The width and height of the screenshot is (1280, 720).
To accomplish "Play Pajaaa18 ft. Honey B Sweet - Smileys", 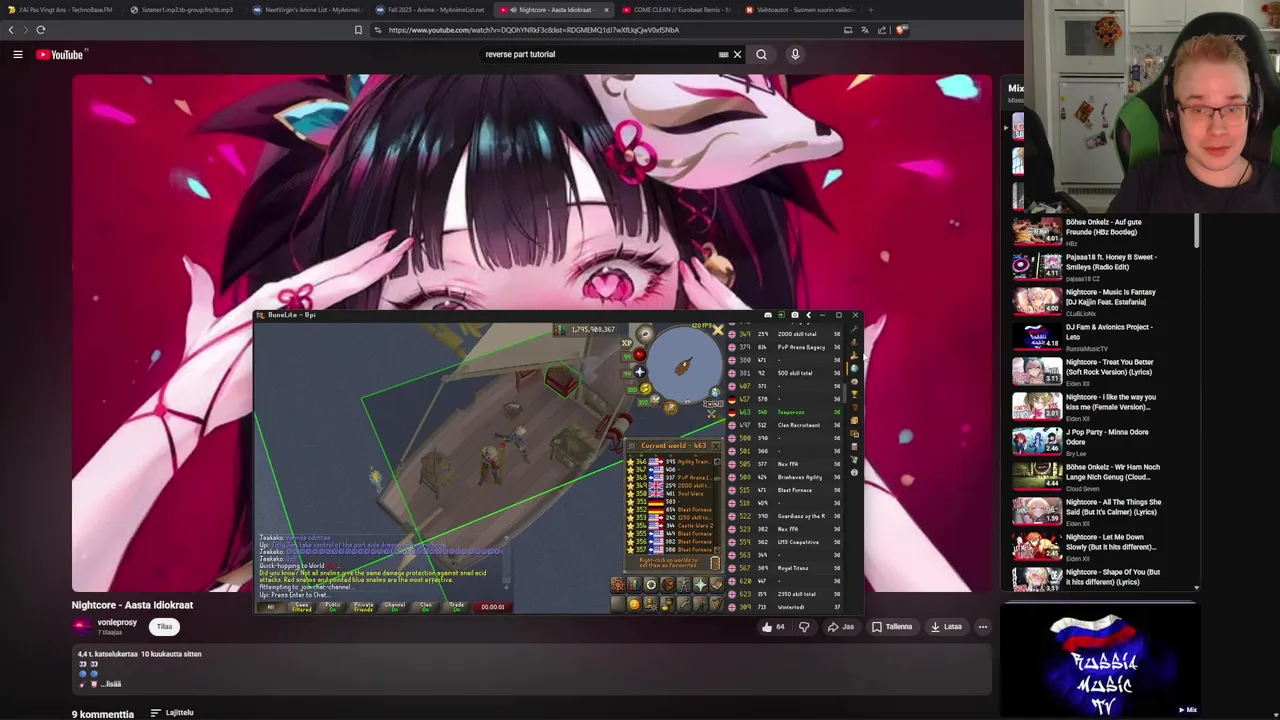I will tap(1087, 265).
